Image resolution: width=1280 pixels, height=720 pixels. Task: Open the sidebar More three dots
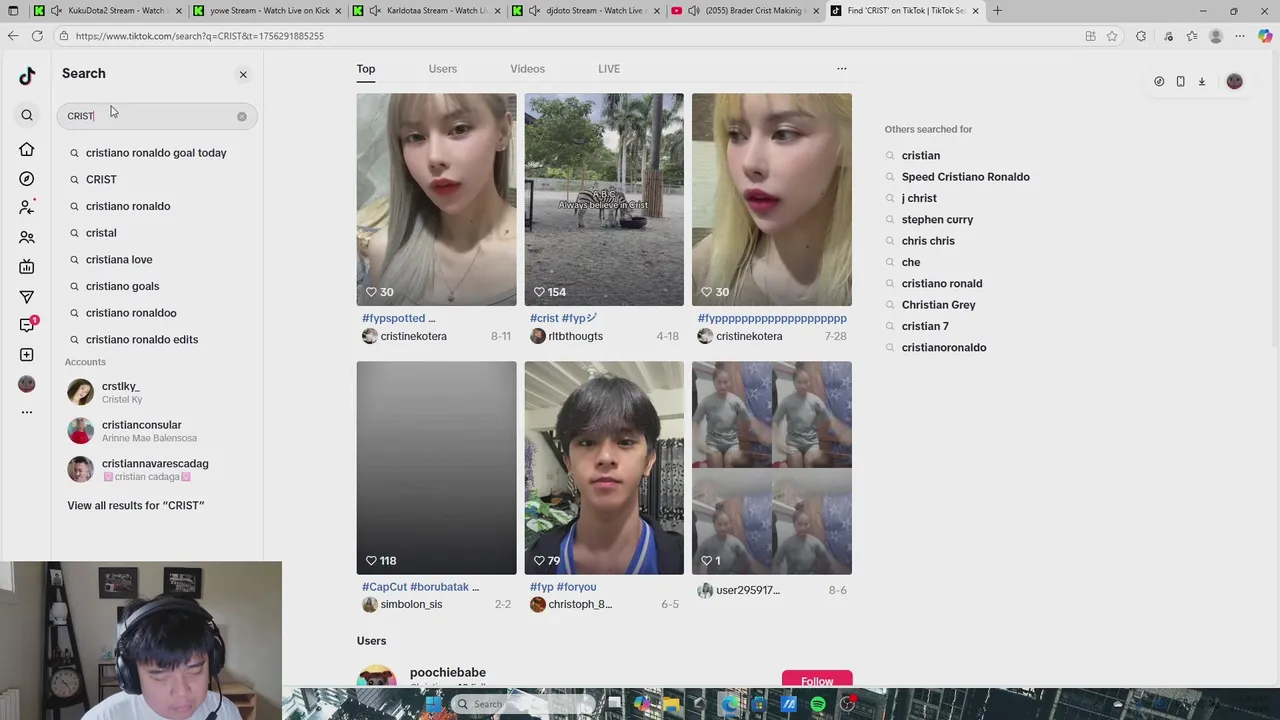pyautogui.click(x=27, y=412)
